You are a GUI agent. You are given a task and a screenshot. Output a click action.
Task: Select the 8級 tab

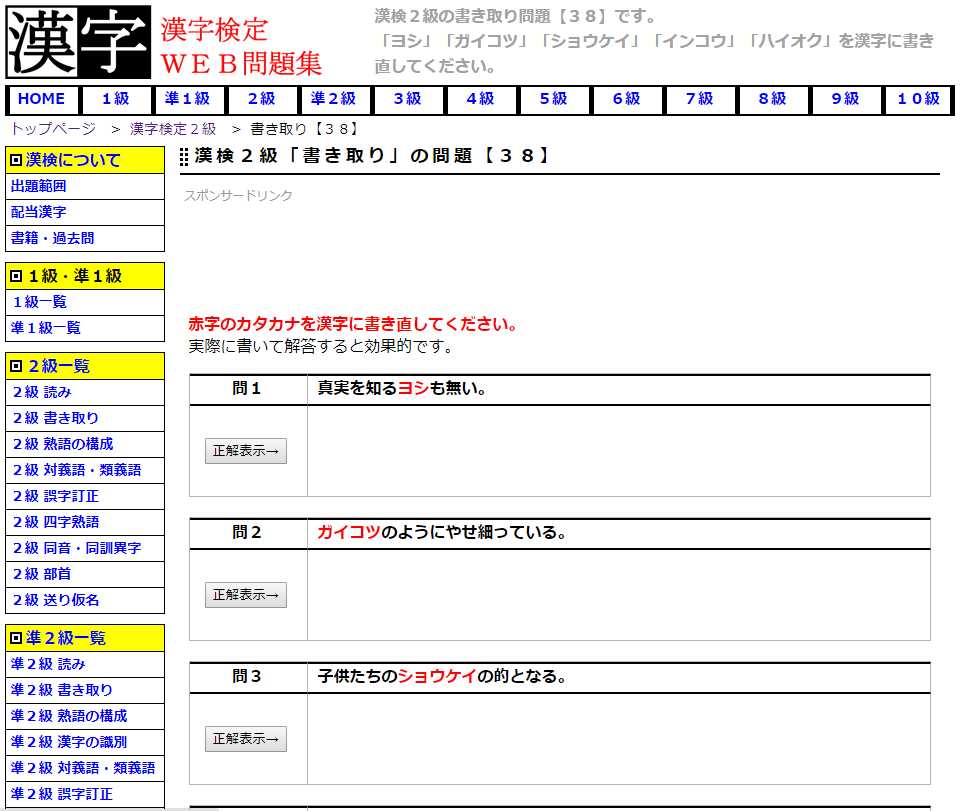click(x=773, y=99)
